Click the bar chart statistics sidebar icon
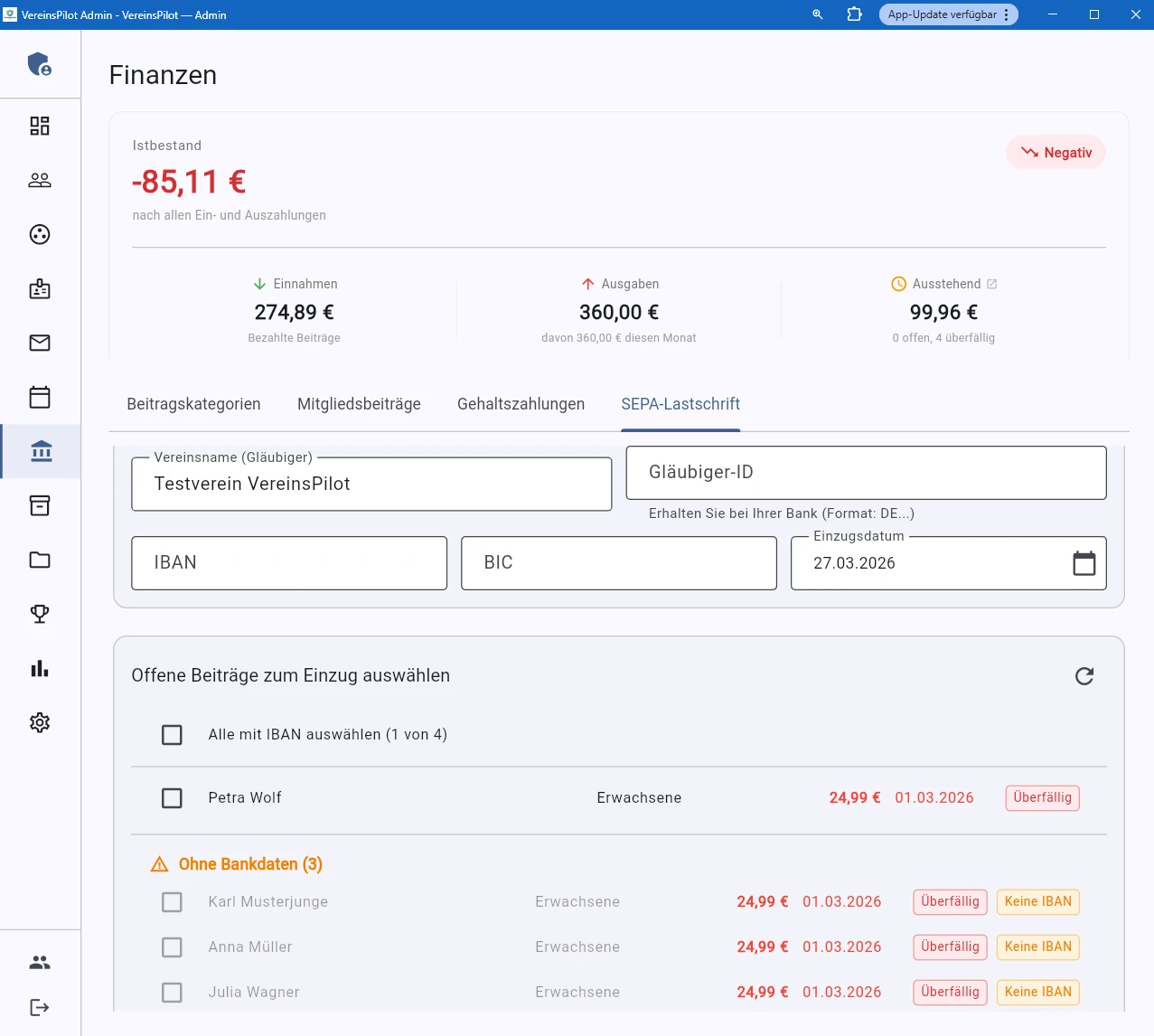Screen dimensions: 1154x1036 pos(39,668)
